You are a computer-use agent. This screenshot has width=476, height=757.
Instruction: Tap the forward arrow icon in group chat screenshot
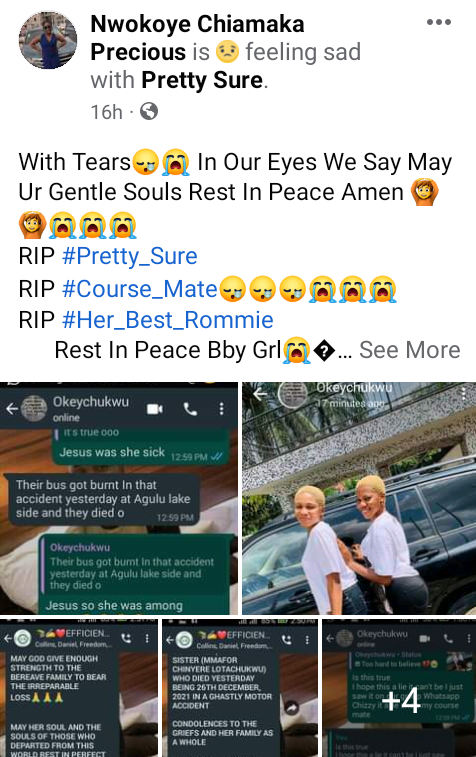(x=292, y=708)
